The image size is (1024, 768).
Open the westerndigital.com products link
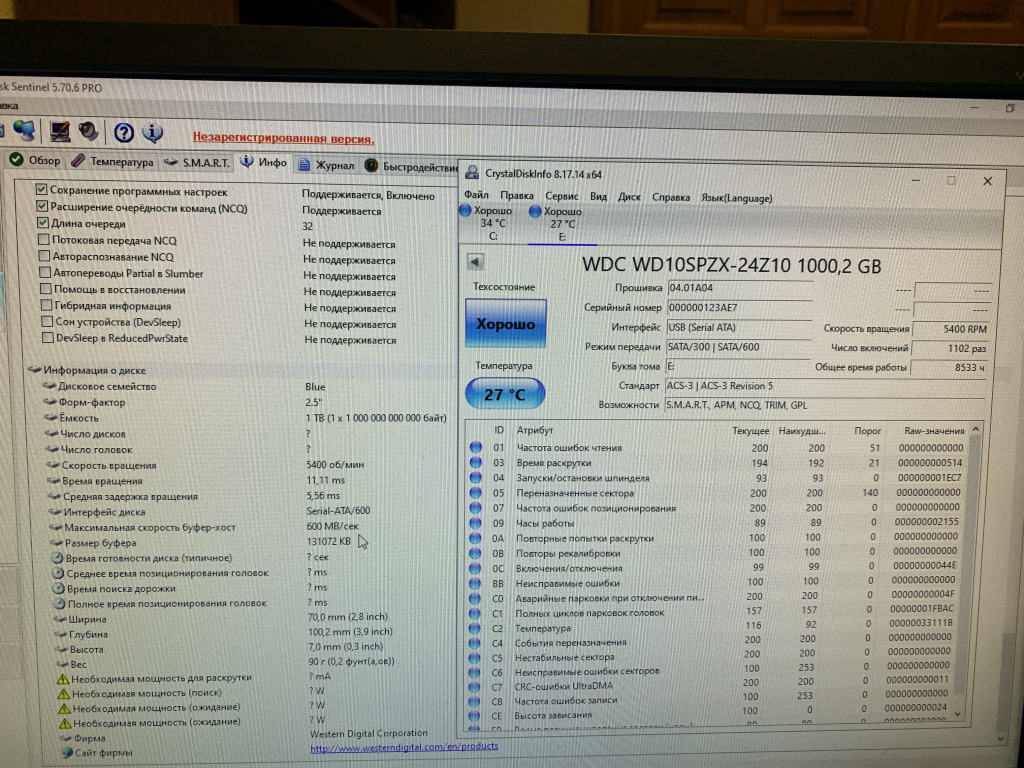[x=404, y=746]
